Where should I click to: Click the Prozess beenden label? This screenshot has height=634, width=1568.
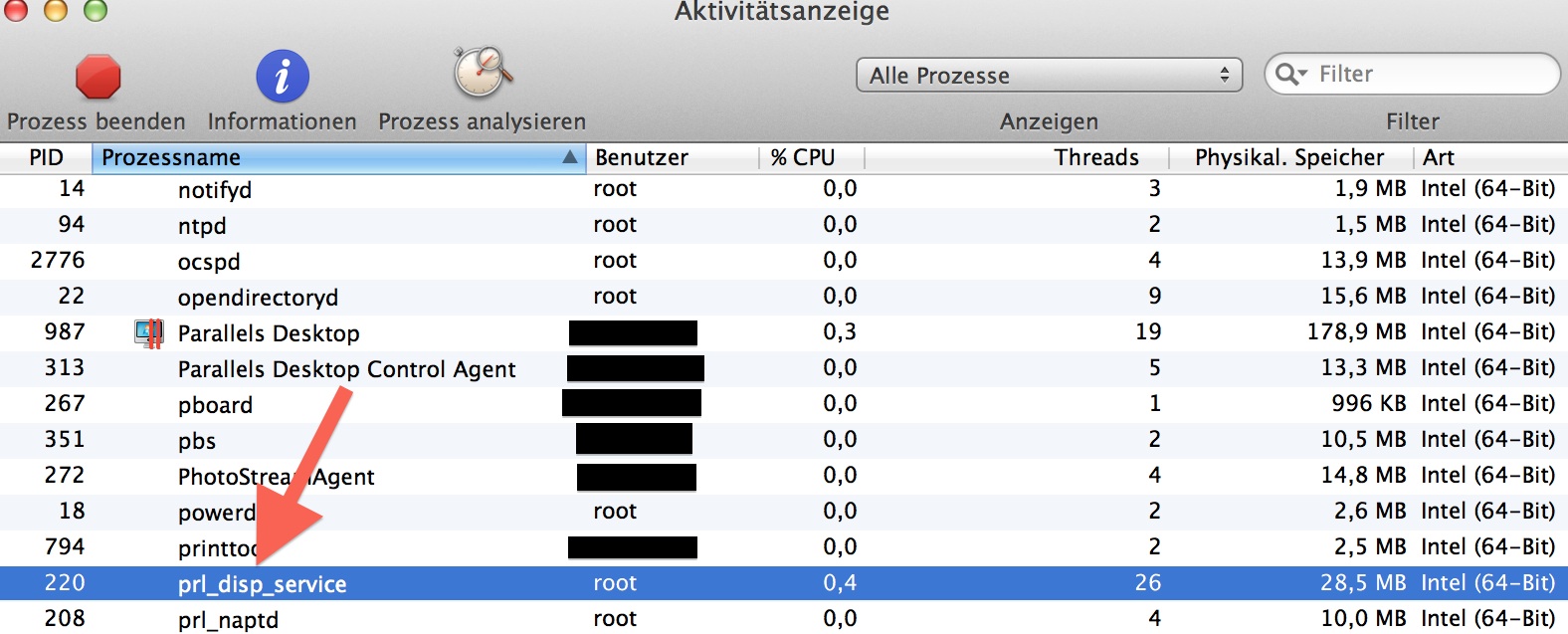pyautogui.click(x=97, y=121)
